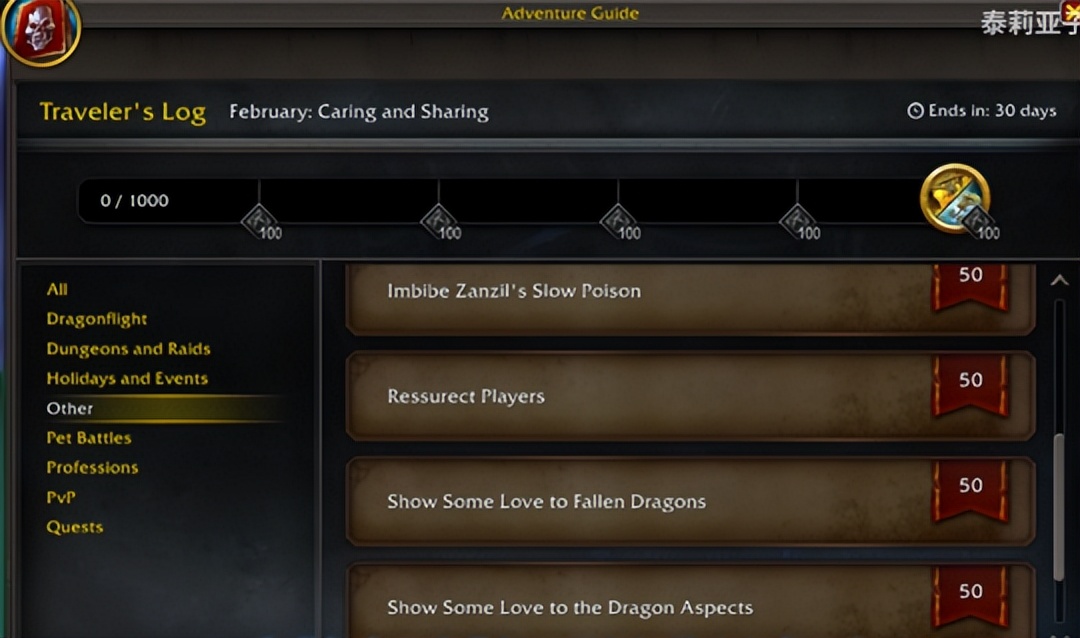Choose the Holidays and Events category
Screen dimensions: 1080x638
(x=127, y=378)
